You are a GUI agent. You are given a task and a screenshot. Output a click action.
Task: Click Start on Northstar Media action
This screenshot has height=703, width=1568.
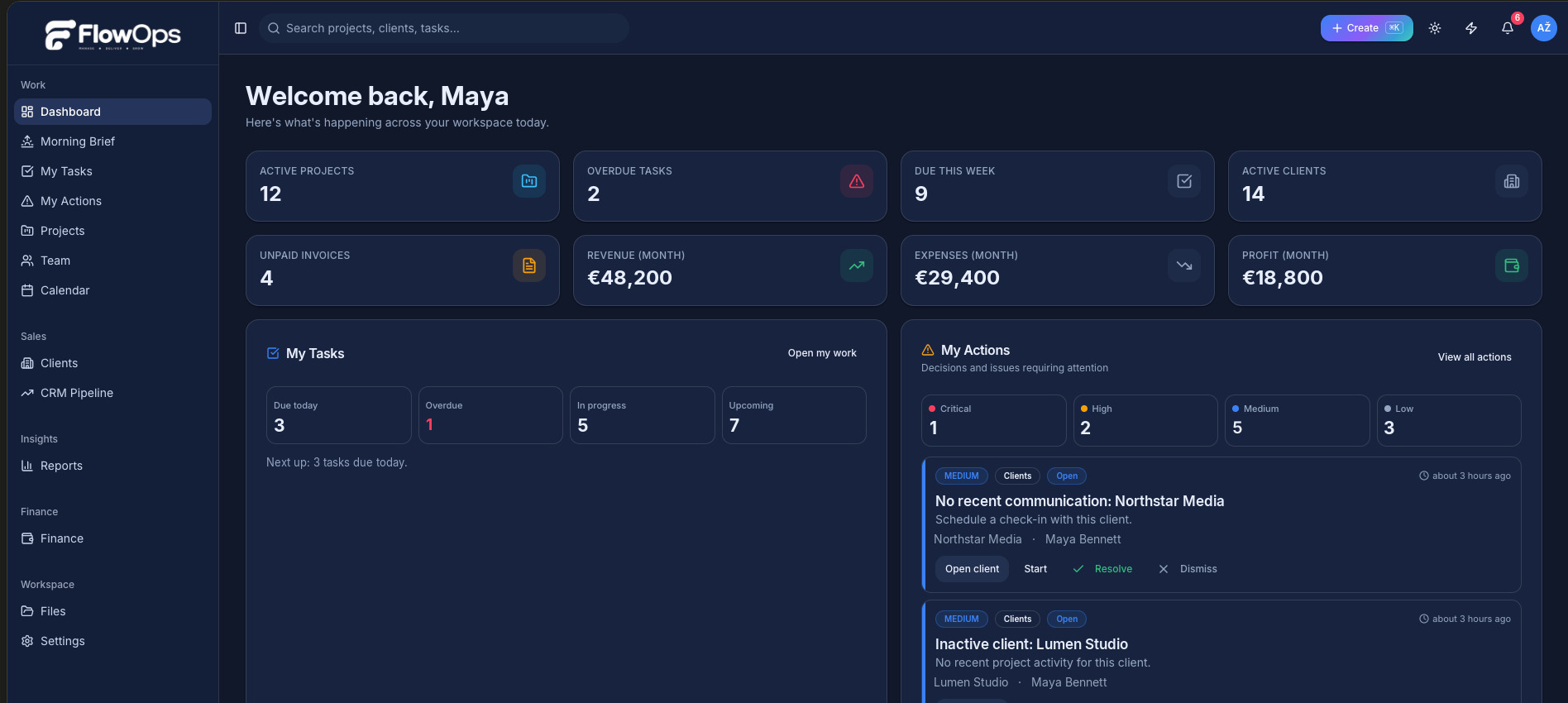click(x=1035, y=569)
